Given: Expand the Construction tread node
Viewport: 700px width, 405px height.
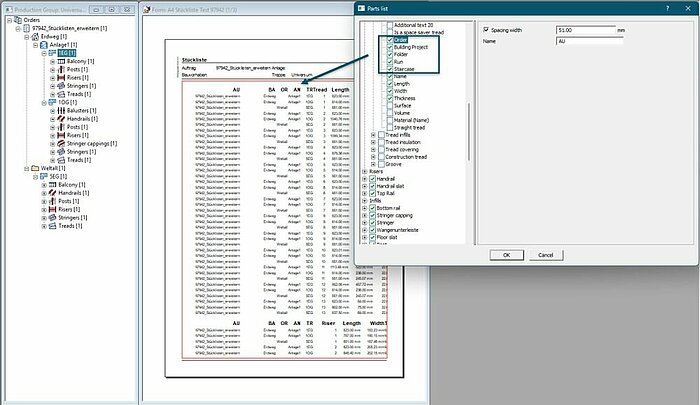Looking at the screenshot, I should (373, 157).
